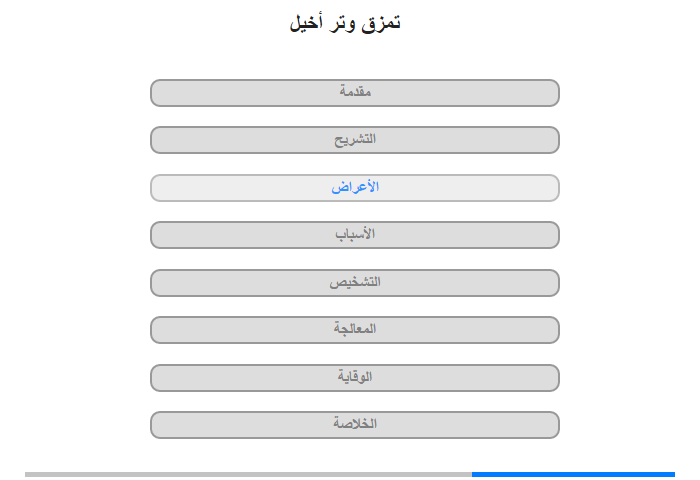Open the التشخيص section
This screenshot has height=480, width=700.
click(x=355, y=283)
